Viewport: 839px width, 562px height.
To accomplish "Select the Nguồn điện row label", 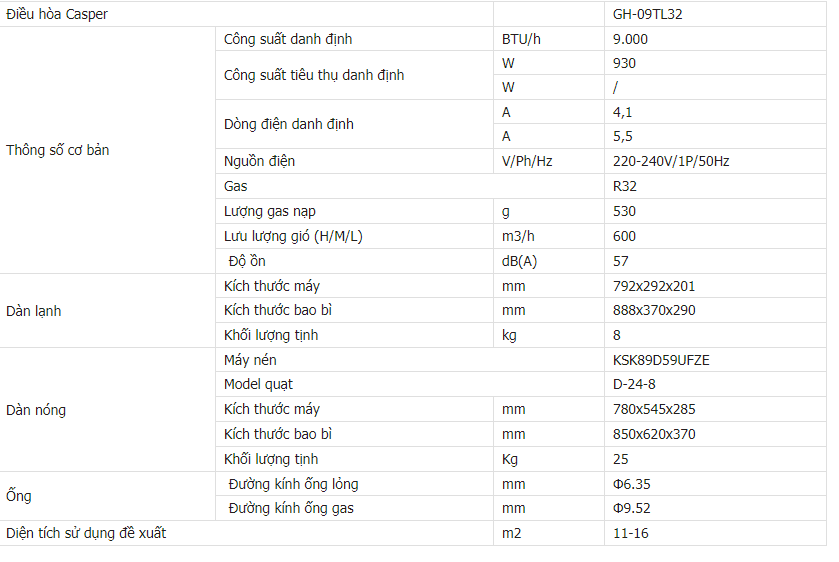I will [x=260, y=161].
